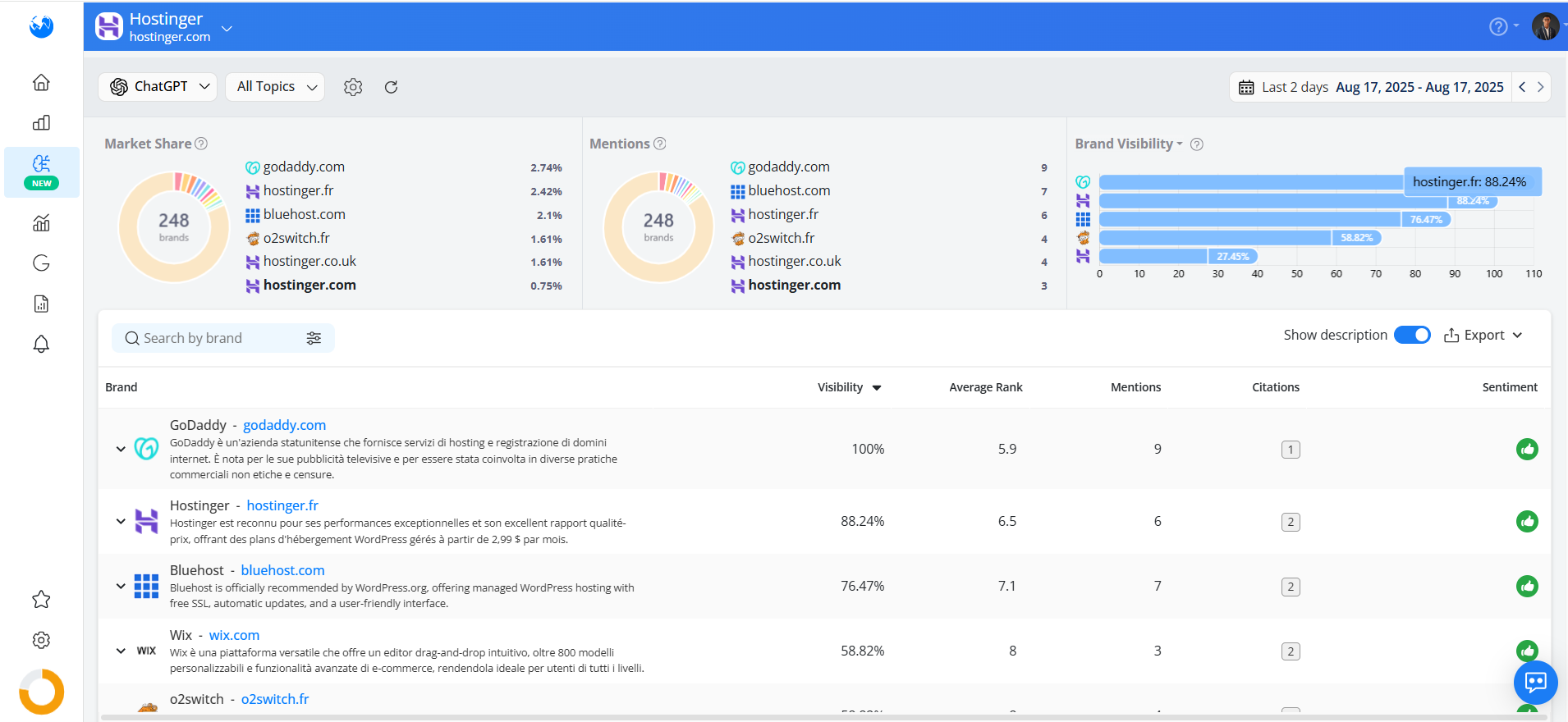Click hostinger.com in Market Share list
The height and width of the screenshot is (722, 1568).
tap(309, 286)
